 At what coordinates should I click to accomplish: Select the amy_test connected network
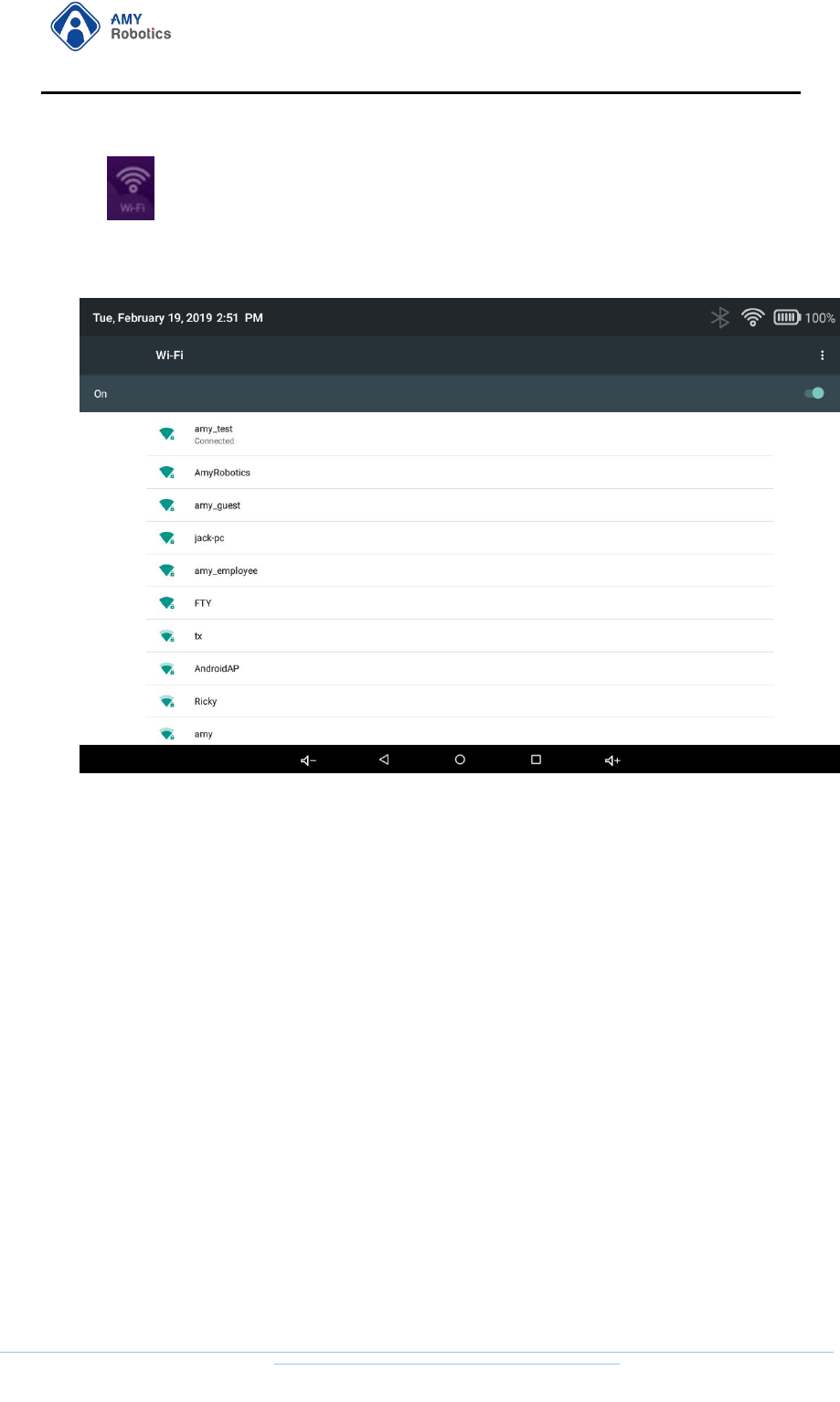[x=460, y=434]
